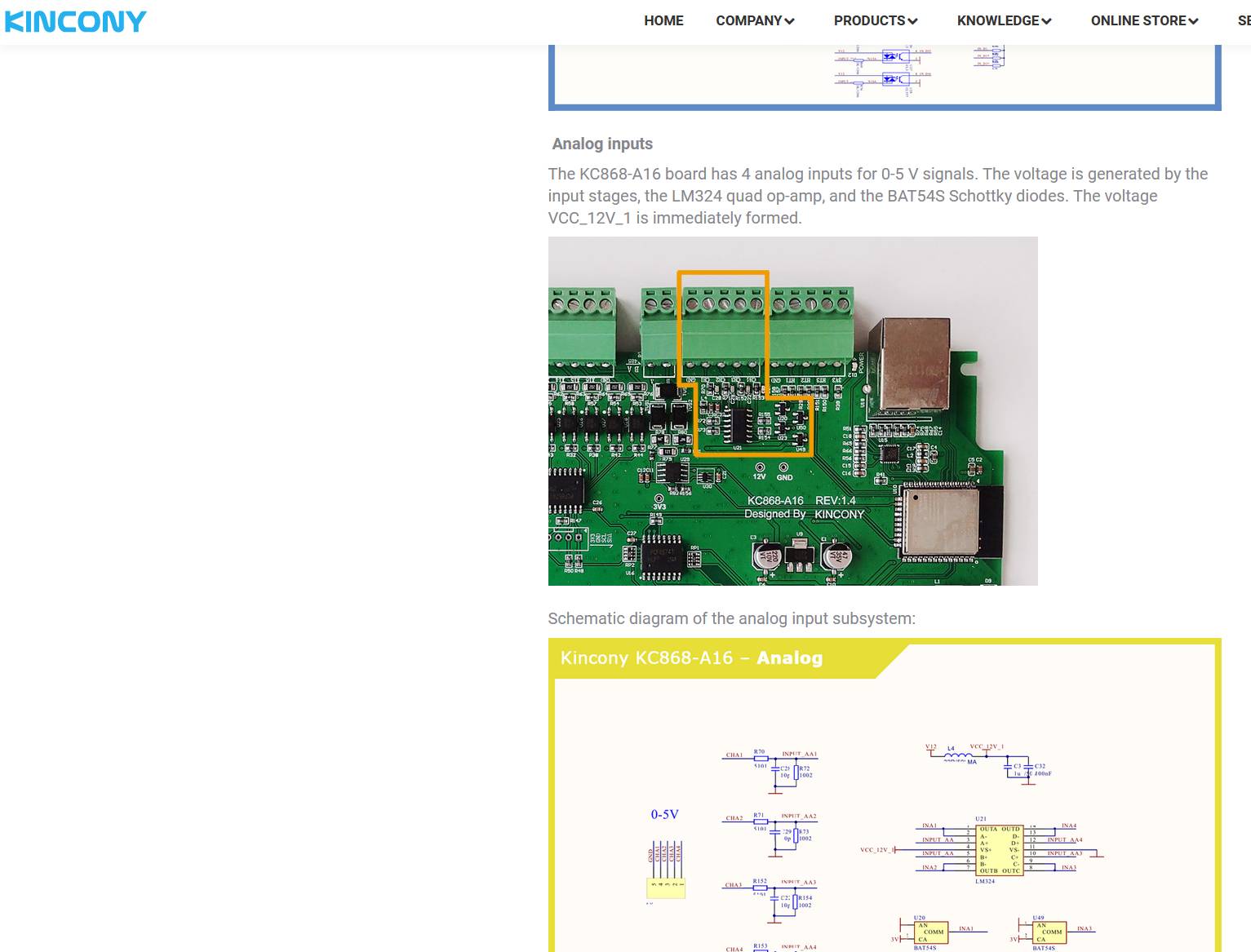Click the 3V3 test point on board photo
The width and height of the screenshot is (1251, 952).
pyautogui.click(x=659, y=498)
